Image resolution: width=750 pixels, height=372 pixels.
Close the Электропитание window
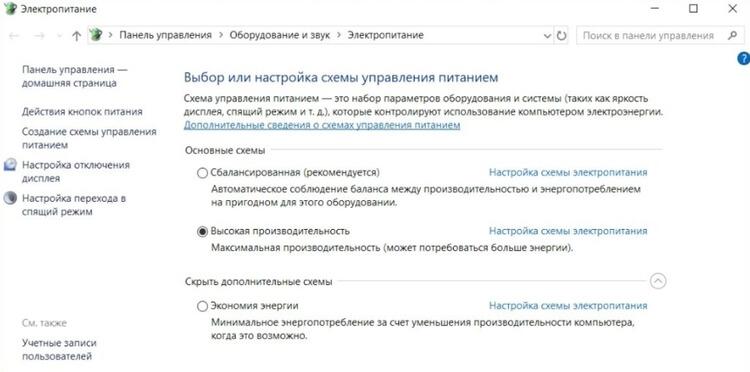[x=732, y=9]
